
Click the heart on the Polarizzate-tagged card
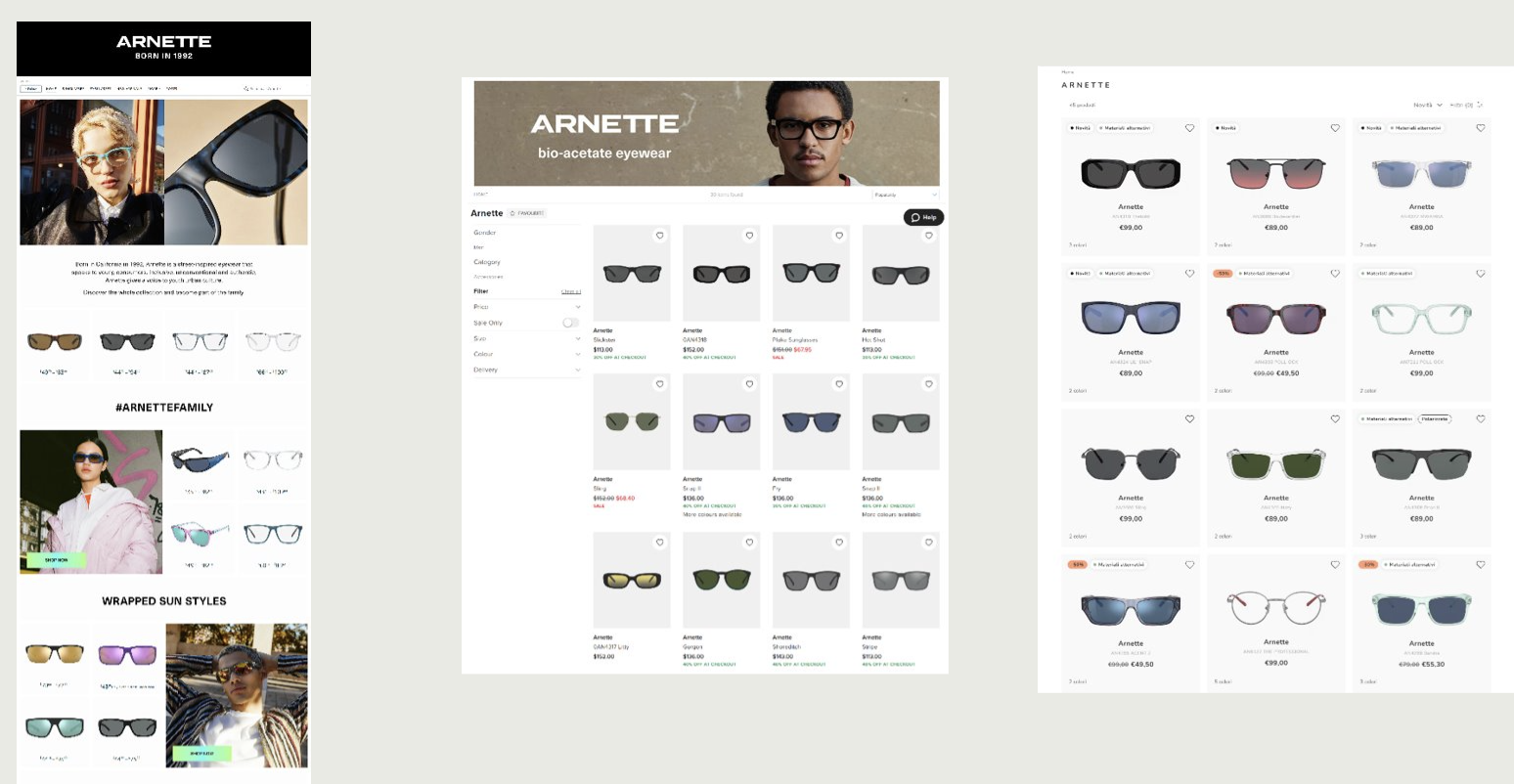(1481, 419)
